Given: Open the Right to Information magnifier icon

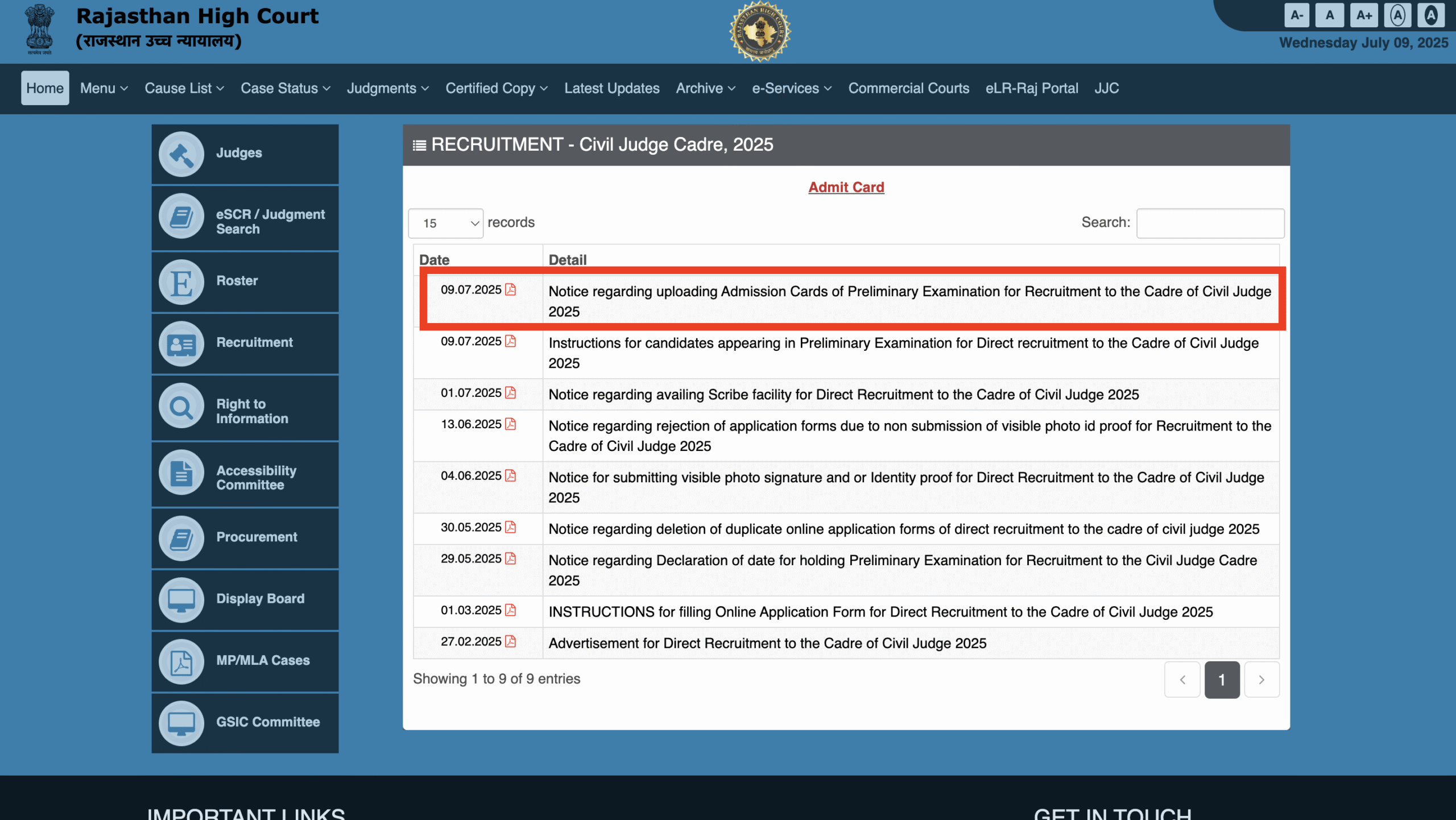Looking at the screenshot, I should (x=181, y=406).
